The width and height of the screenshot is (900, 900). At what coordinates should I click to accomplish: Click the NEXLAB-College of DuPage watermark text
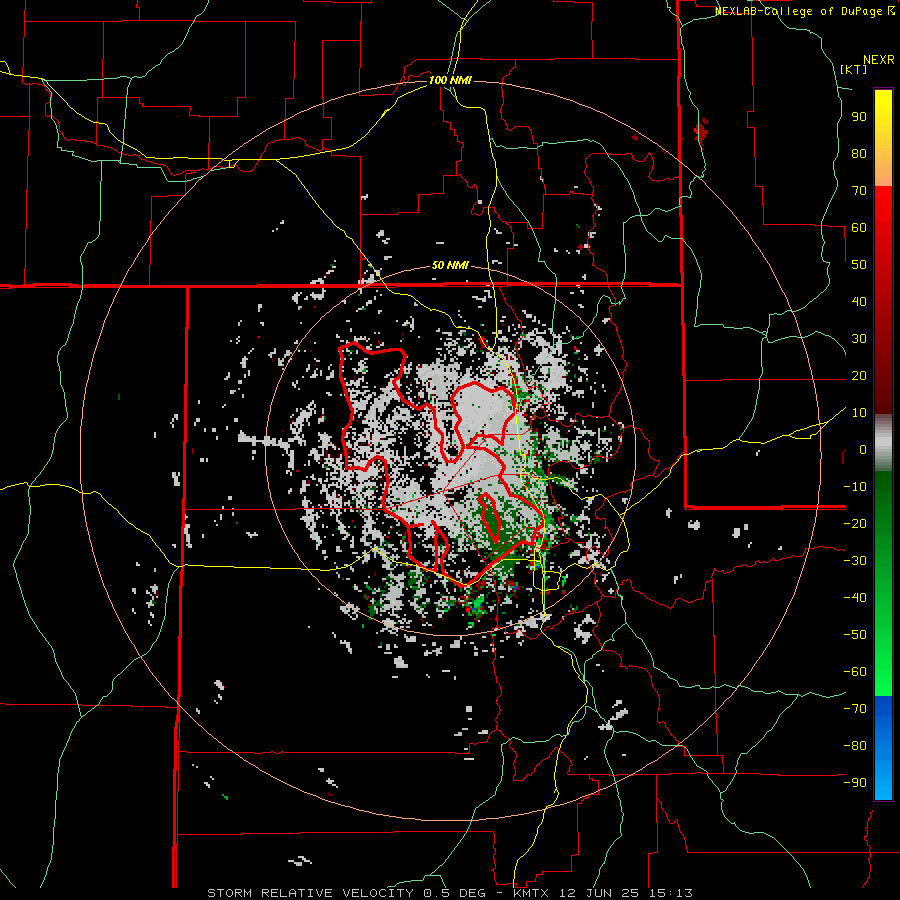coord(803,11)
